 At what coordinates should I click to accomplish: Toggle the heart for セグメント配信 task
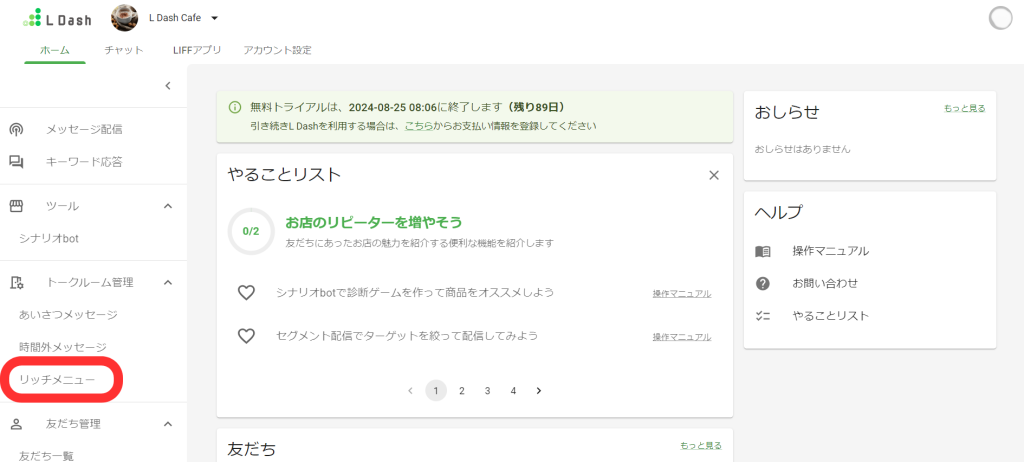(246, 336)
